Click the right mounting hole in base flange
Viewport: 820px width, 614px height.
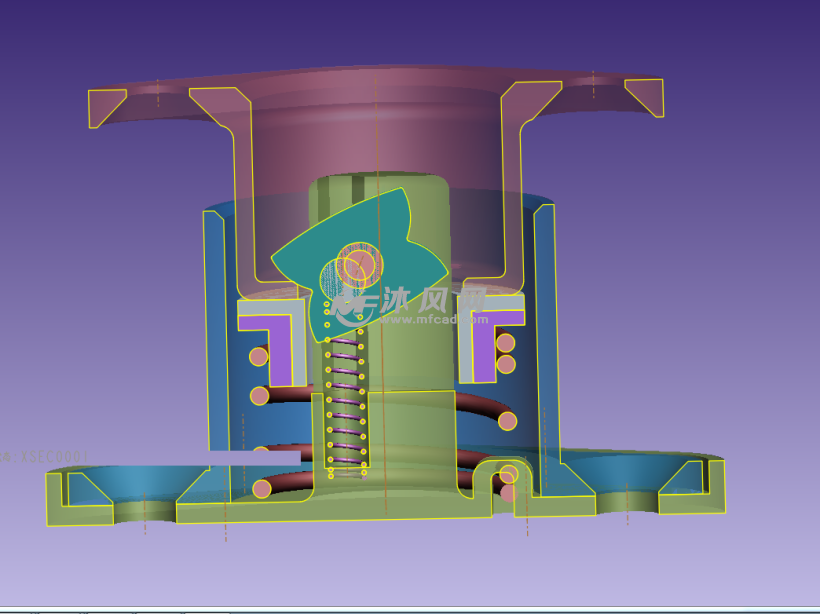(627, 499)
